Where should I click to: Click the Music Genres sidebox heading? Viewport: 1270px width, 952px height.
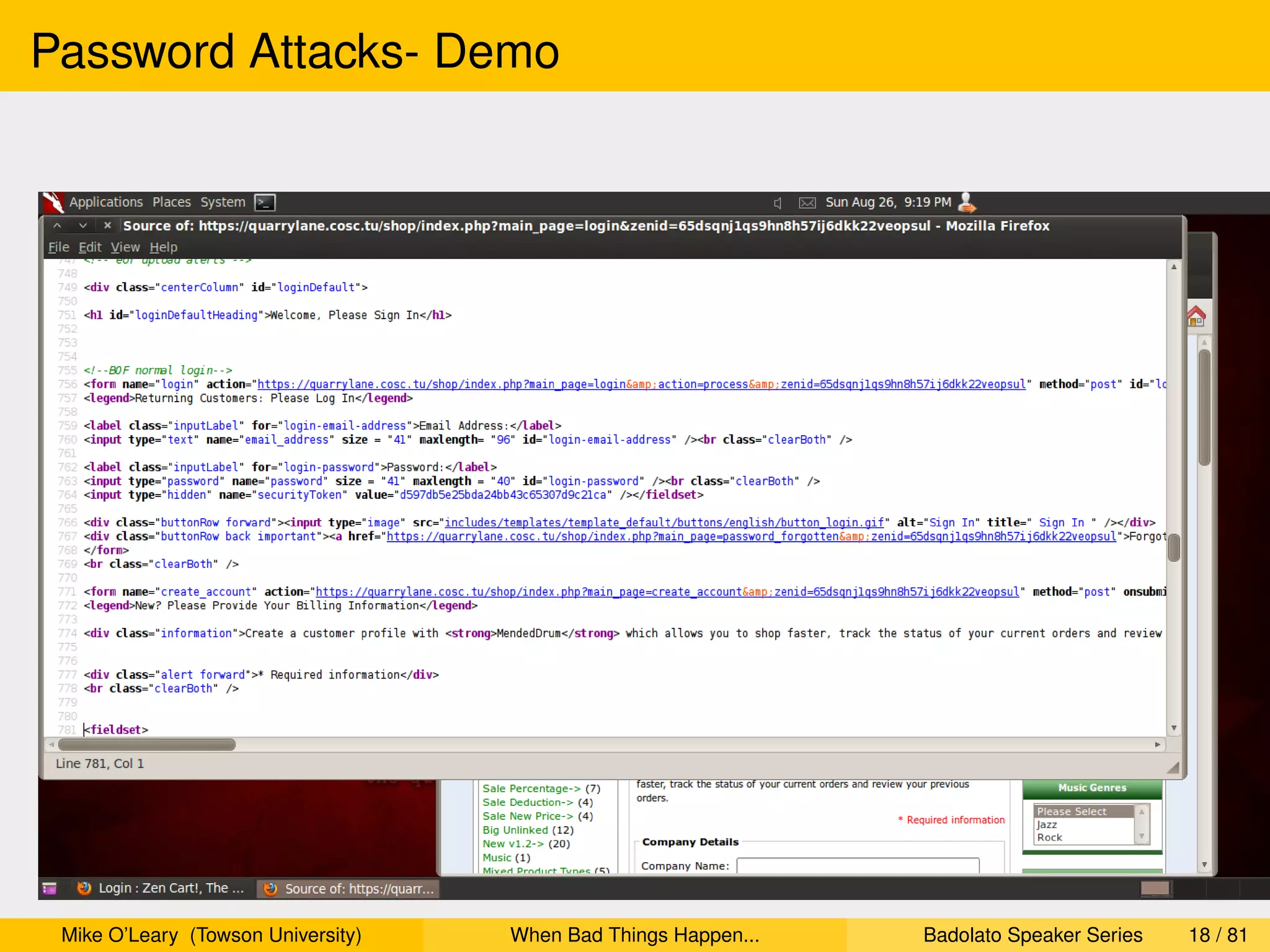(x=1092, y=788)
